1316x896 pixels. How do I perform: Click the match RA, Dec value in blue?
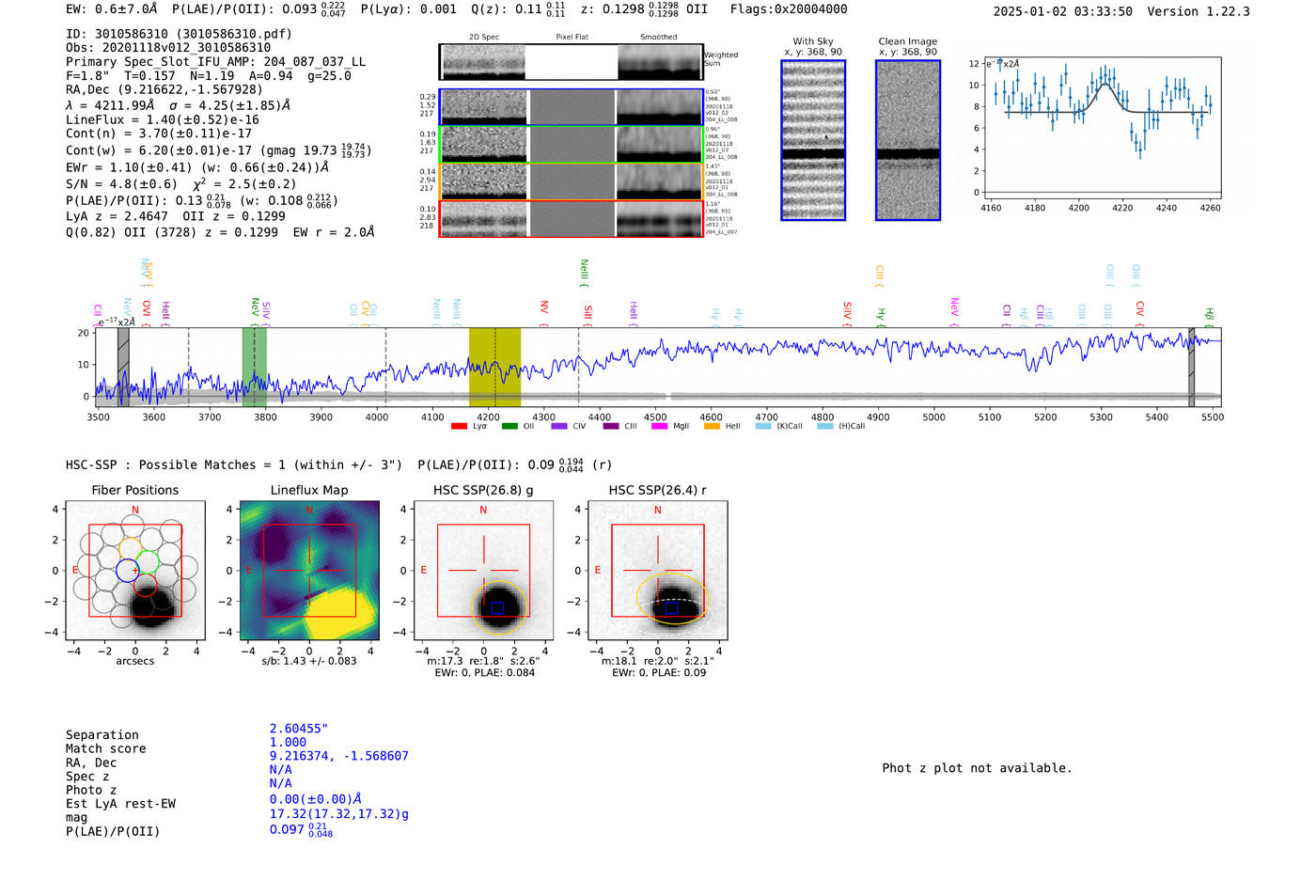point(338,756)
